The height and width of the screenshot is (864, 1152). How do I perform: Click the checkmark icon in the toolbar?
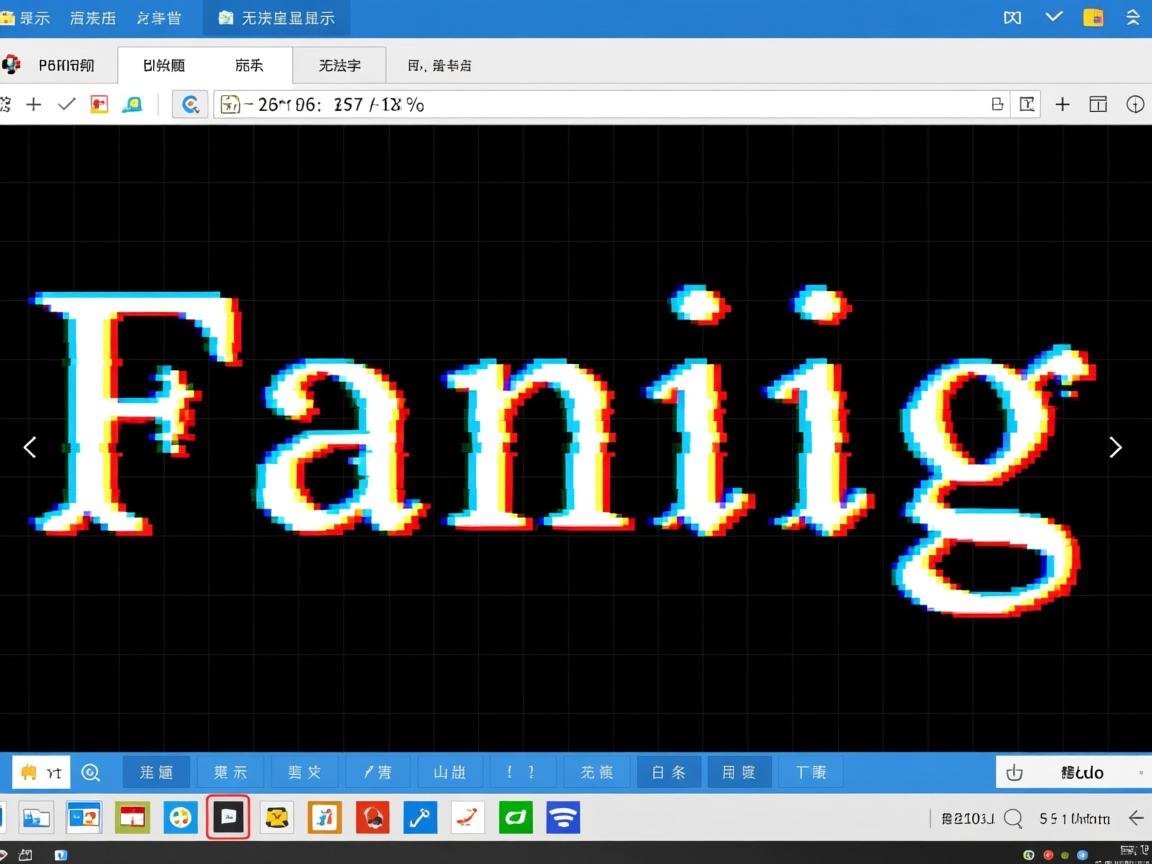point(67,104)
